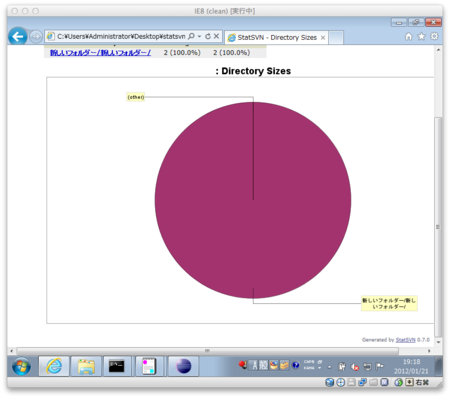
Task: Select the StatSVN - Directory Sizes tab
Action: coord(277,38)
